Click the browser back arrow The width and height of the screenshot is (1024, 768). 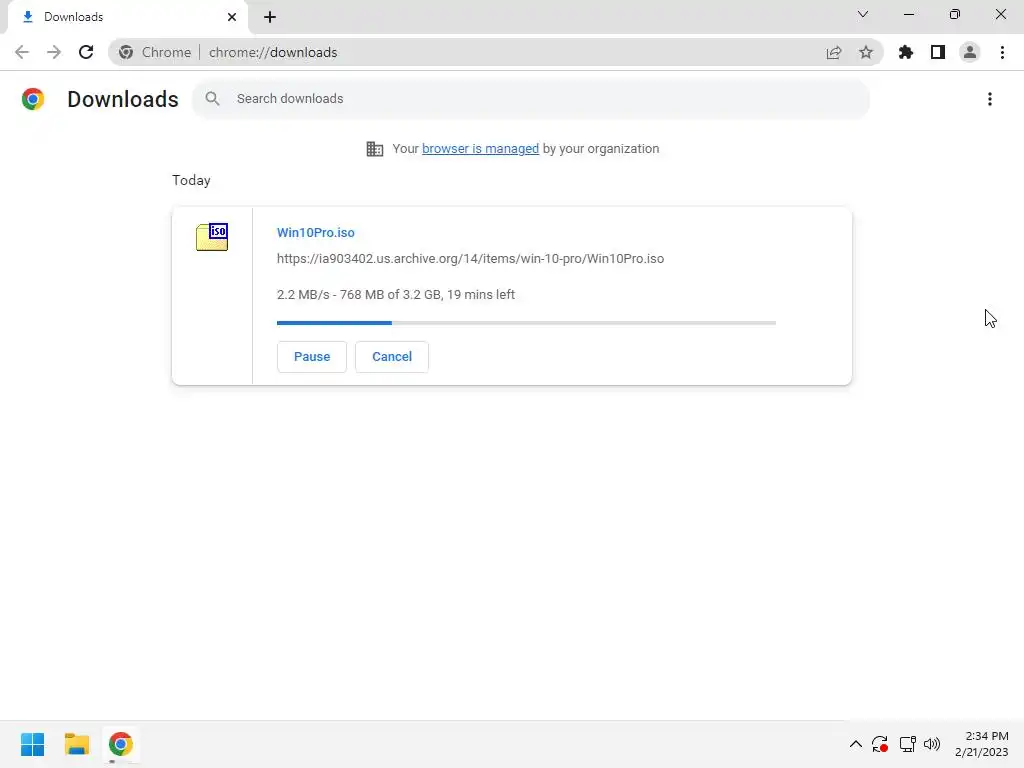pyautogui.click(x=22, y=52)
